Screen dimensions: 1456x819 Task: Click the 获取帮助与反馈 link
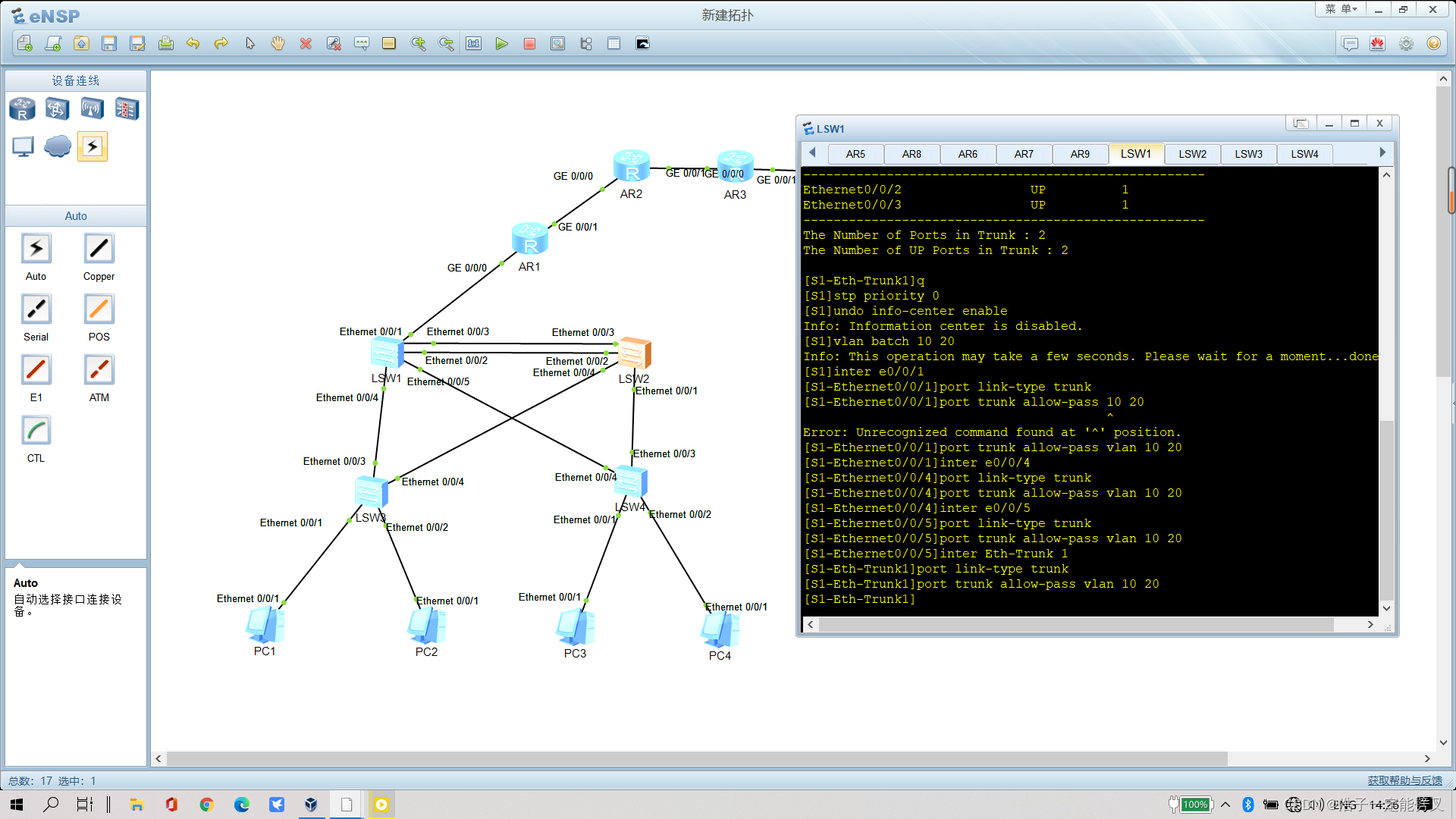pos(1404,780)
